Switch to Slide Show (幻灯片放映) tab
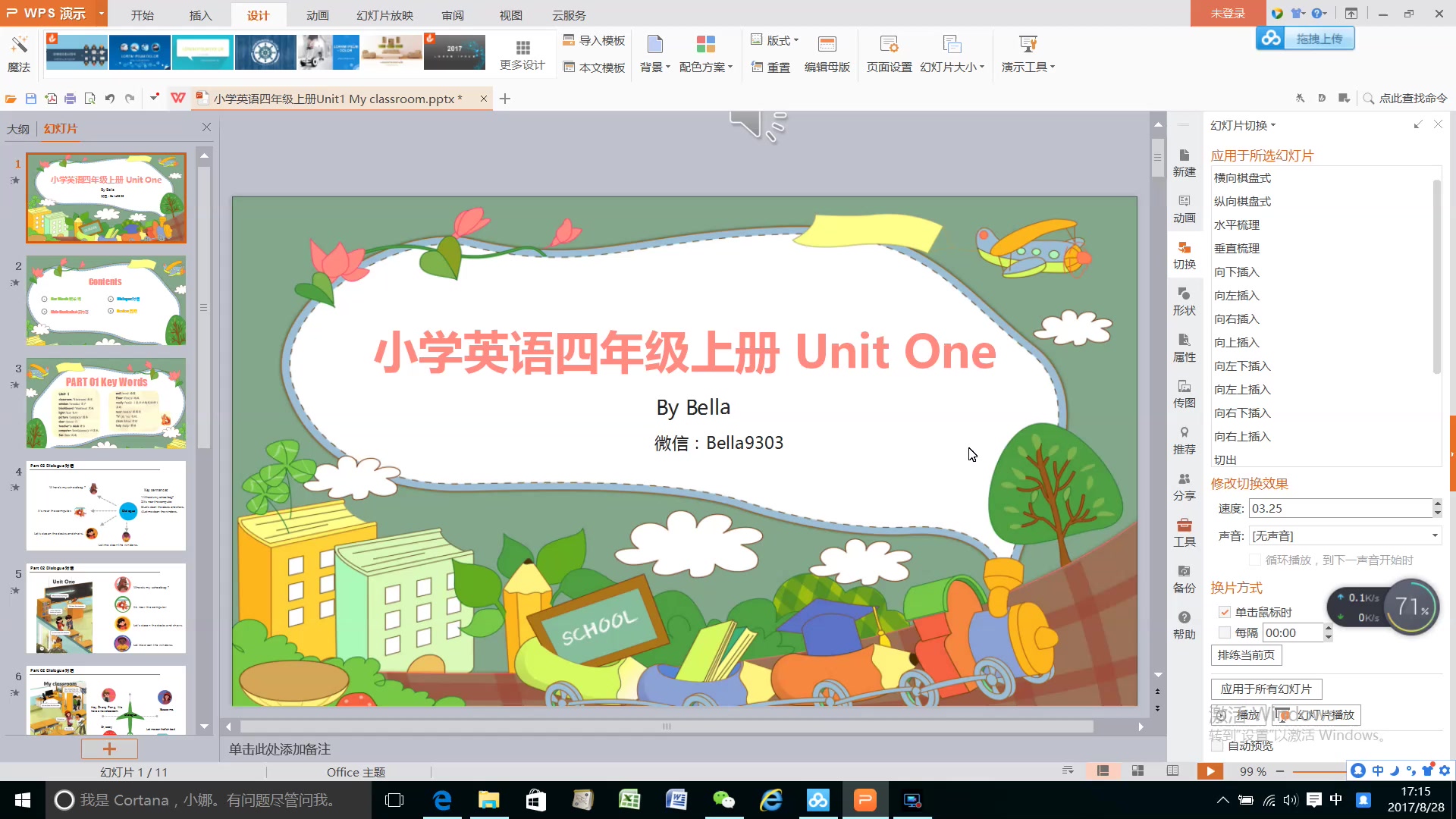 [384, 15]
